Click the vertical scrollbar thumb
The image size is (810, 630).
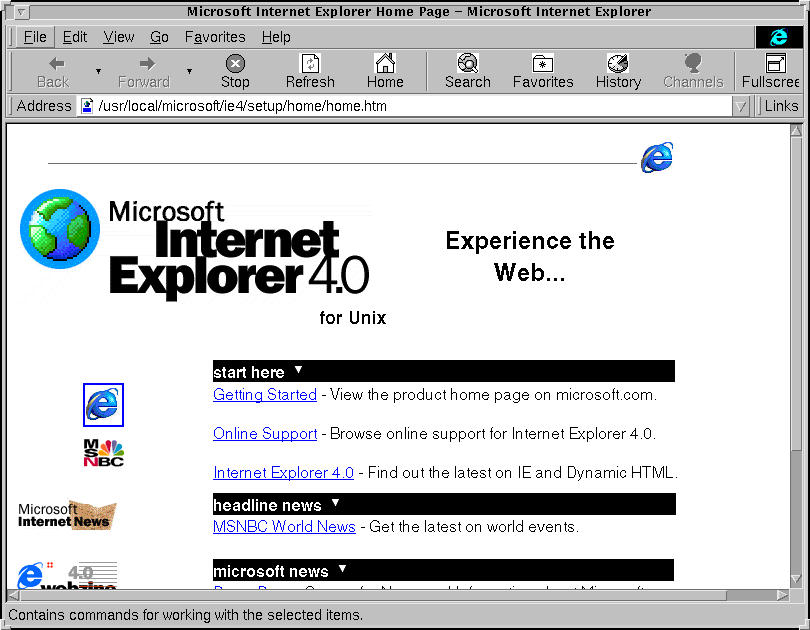point(796,293)
